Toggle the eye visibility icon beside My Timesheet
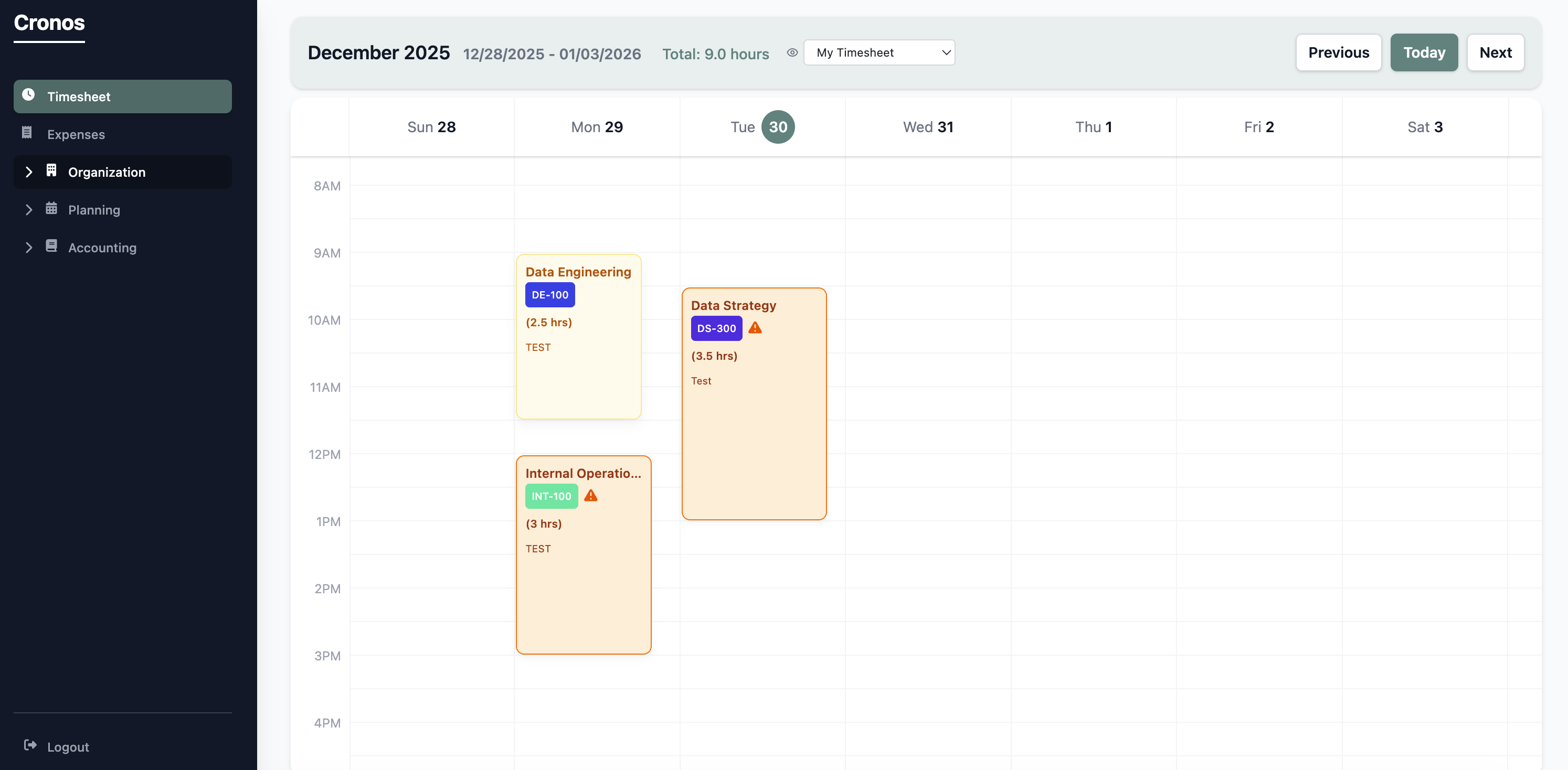The height and width of the screenshot is (770, 1568). coord(792,53)
